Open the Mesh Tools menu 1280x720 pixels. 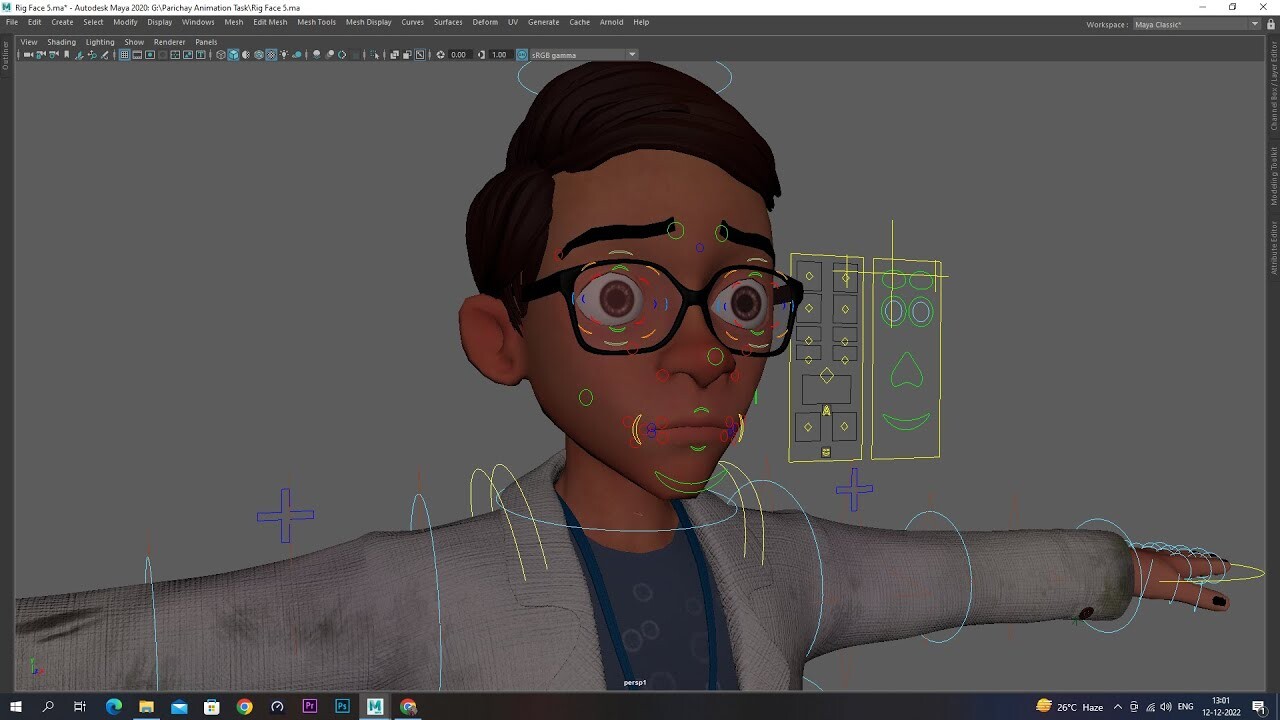316,22
